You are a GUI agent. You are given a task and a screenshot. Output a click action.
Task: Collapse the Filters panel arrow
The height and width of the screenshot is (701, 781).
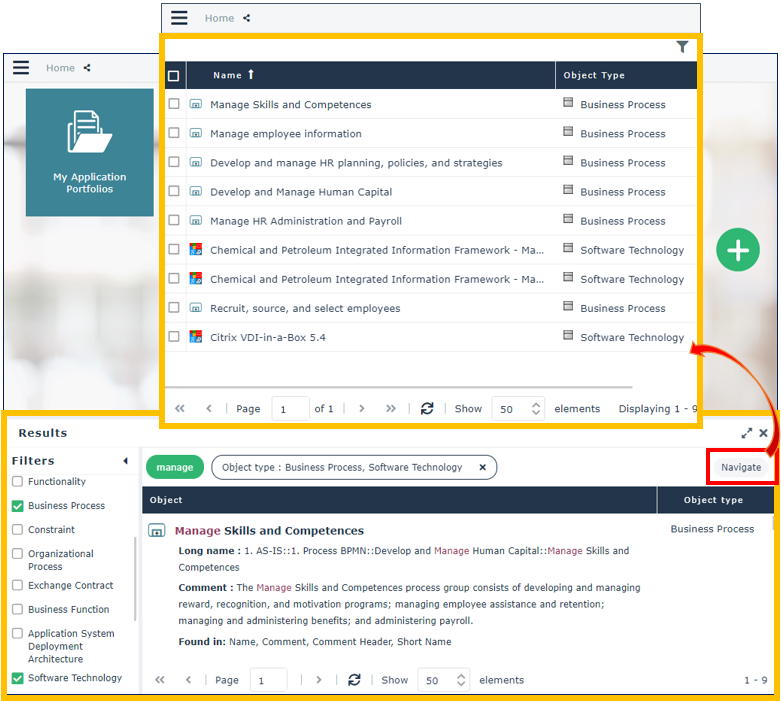[125, 461]
